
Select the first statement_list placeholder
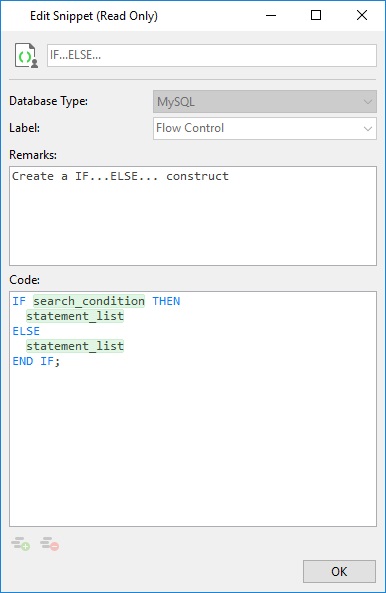[x=75, y=316]
